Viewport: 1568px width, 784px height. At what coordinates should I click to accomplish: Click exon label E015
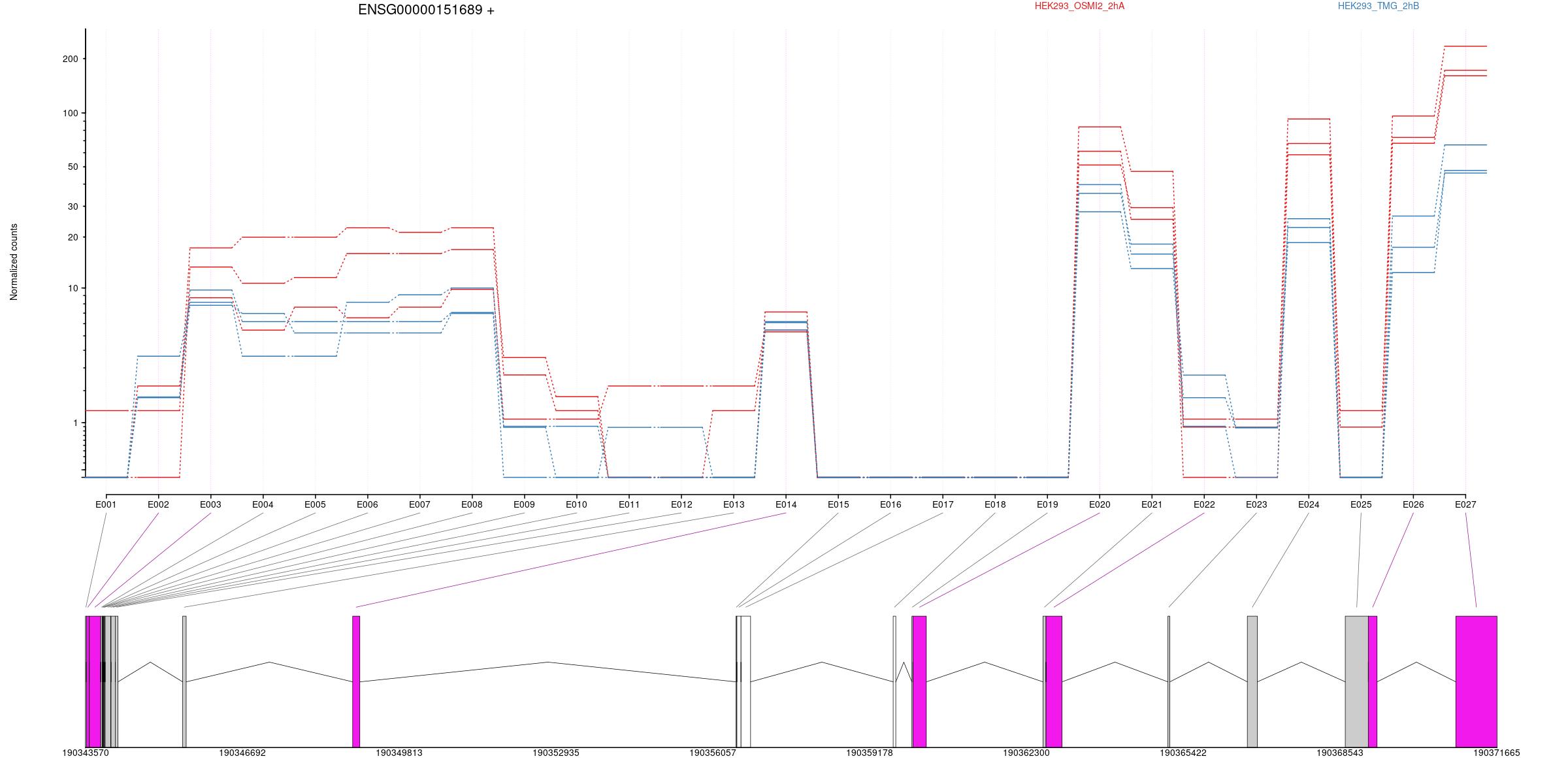tap(838, 504)
